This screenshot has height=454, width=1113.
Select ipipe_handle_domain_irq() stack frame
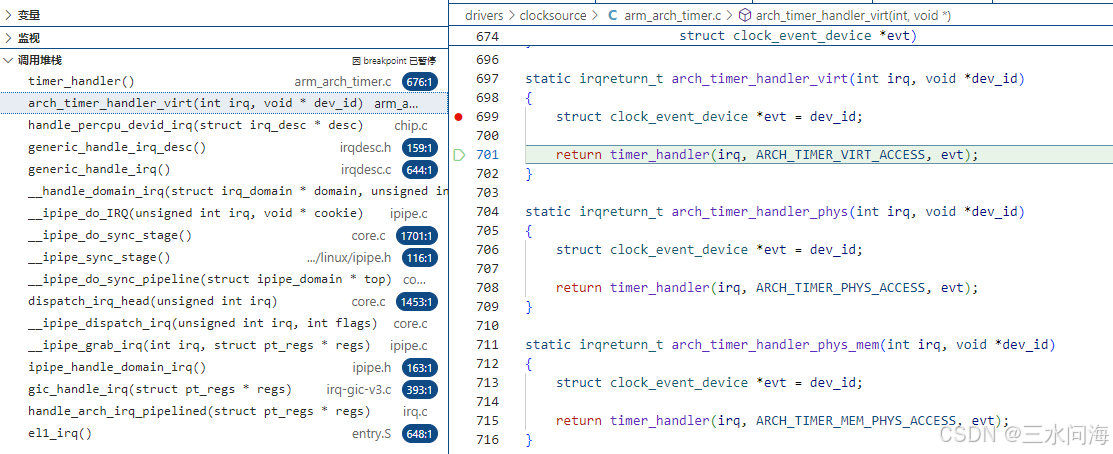224,367
